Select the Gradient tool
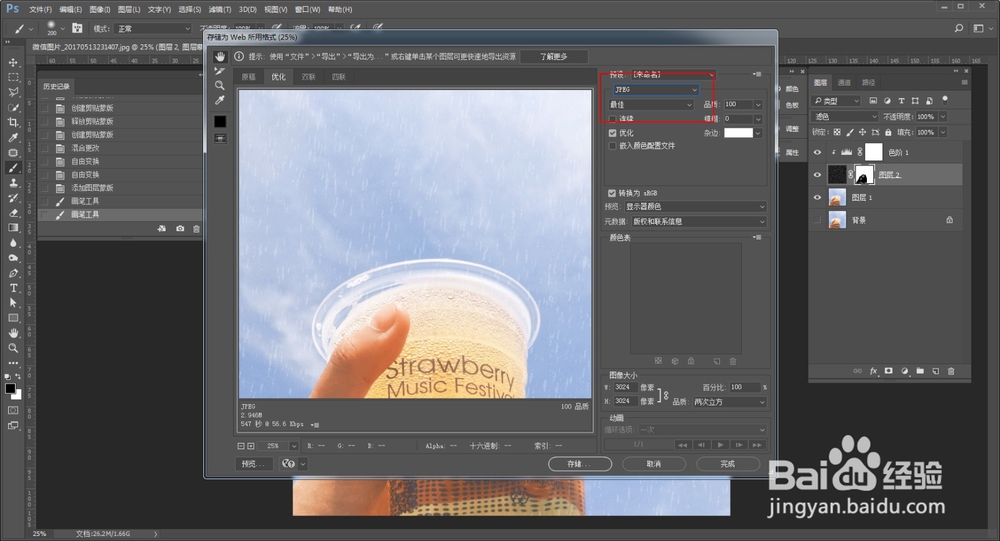The width and height of the screenshot is (1000, 541). coord(13,228)
